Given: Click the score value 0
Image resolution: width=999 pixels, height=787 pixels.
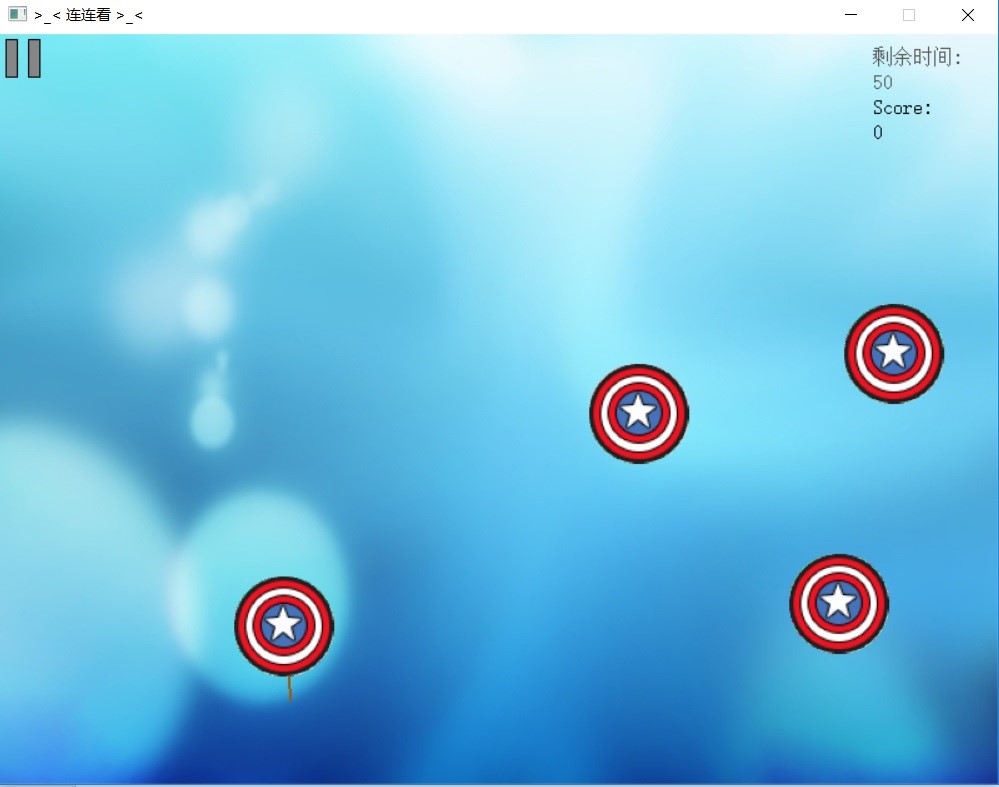Looking at the screenshot, I should 878,133.
